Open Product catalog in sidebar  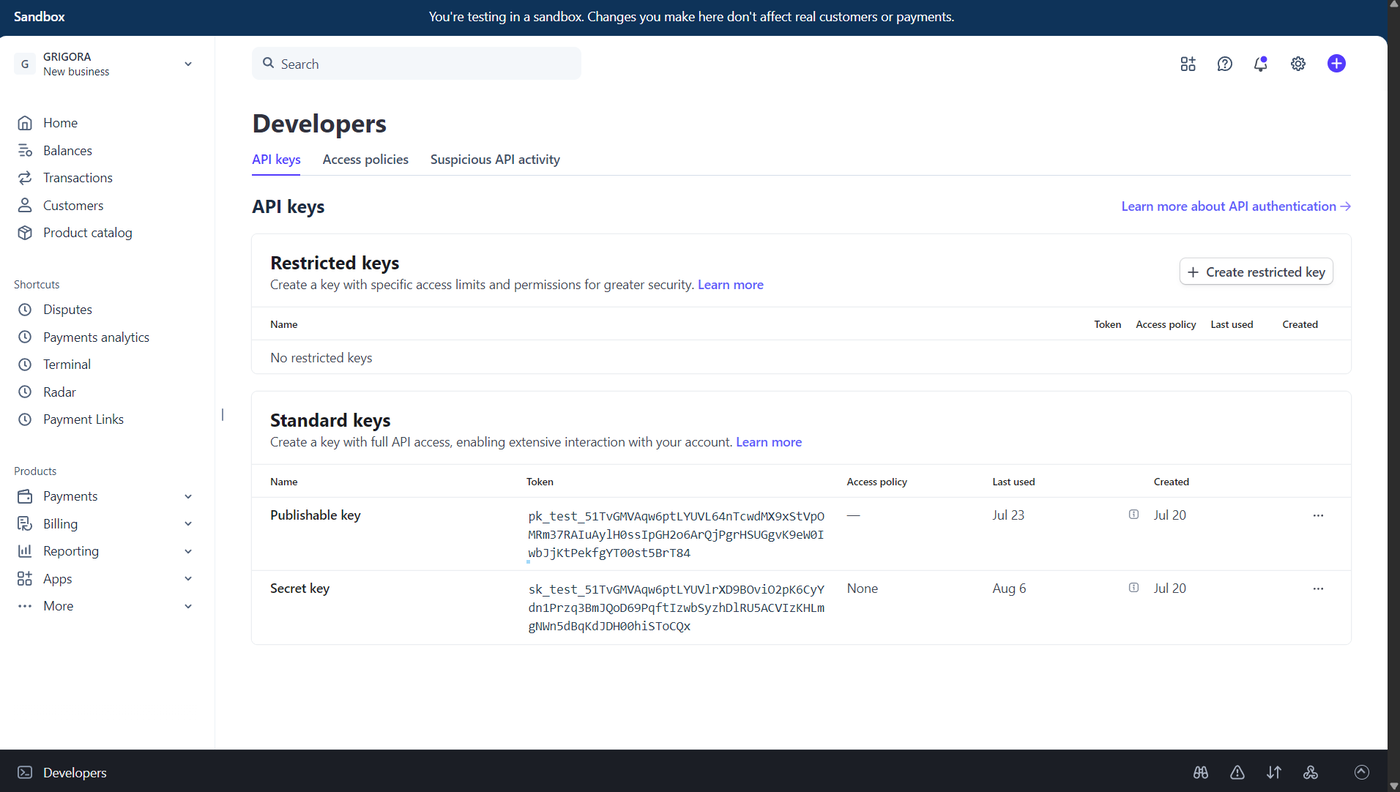[87, 233]
